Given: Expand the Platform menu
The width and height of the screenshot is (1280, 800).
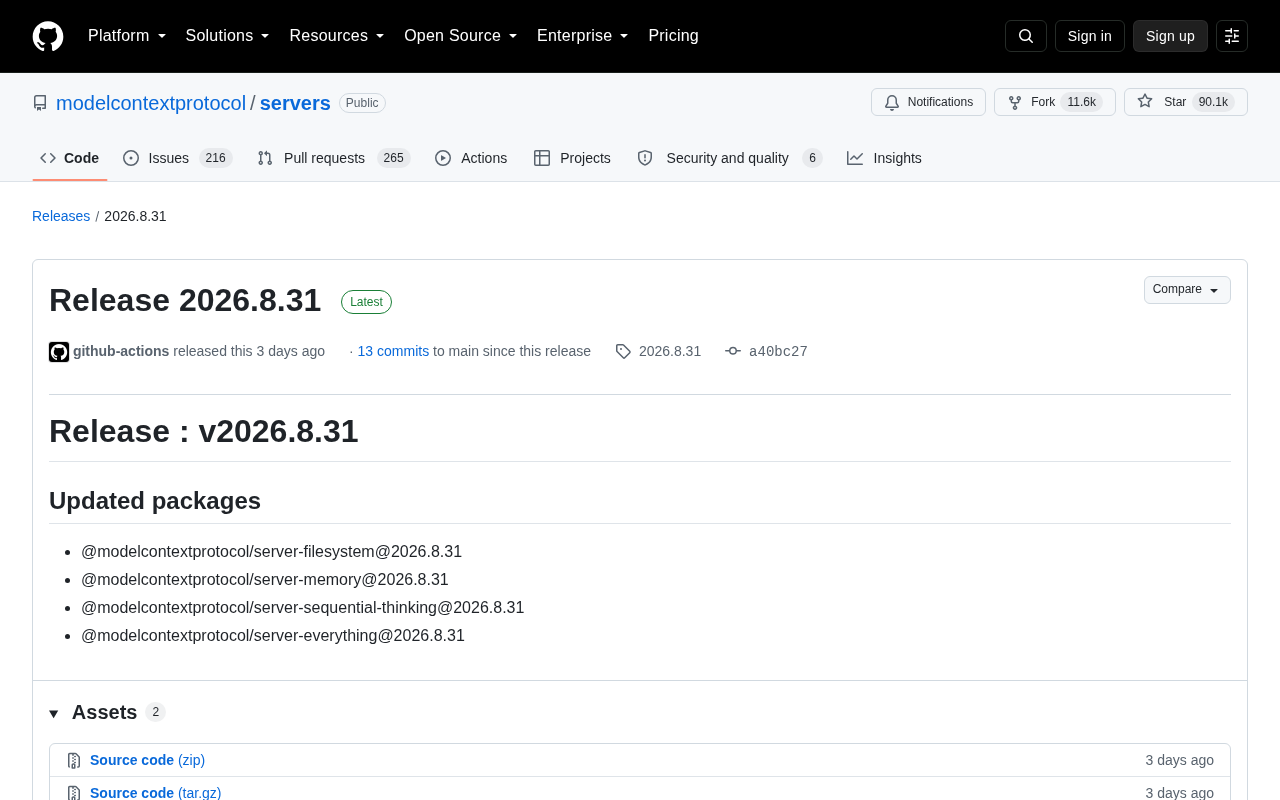Looking at the screenshot, I should click(127, 36).
